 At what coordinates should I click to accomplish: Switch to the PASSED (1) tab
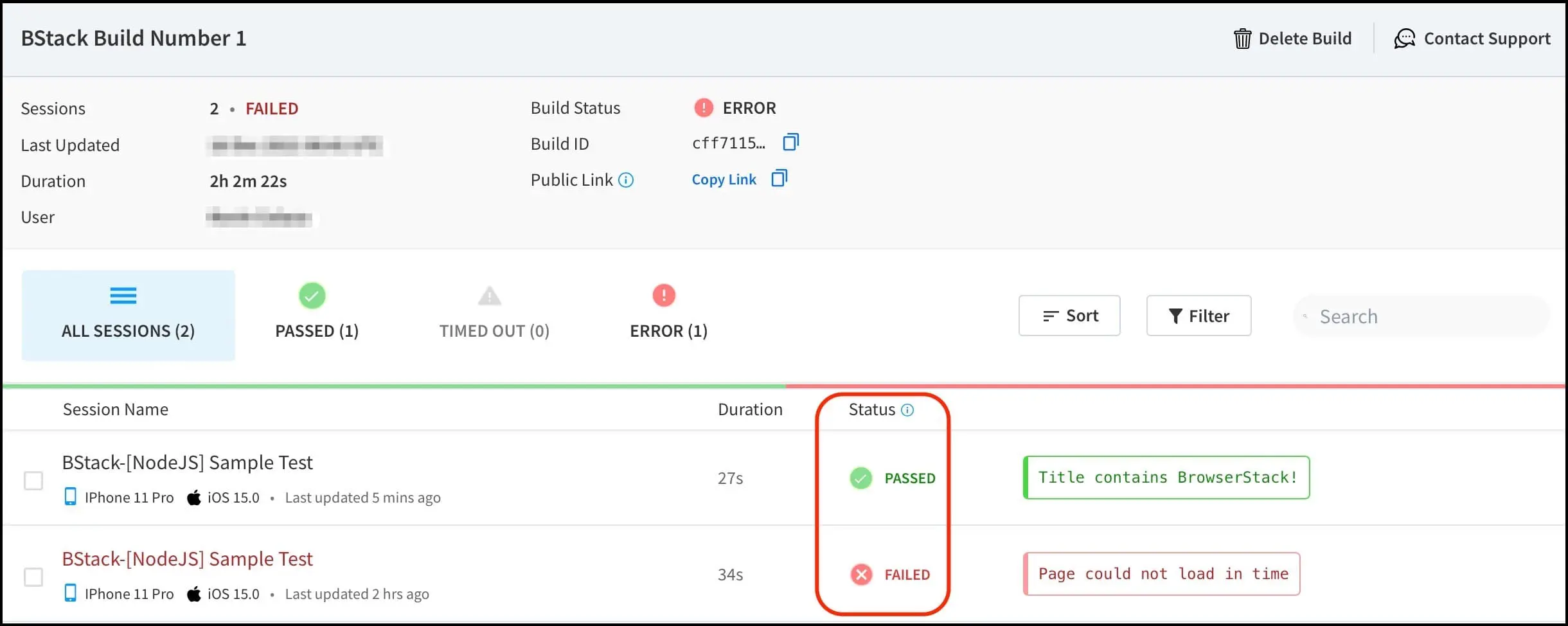(x=316, y=315)
